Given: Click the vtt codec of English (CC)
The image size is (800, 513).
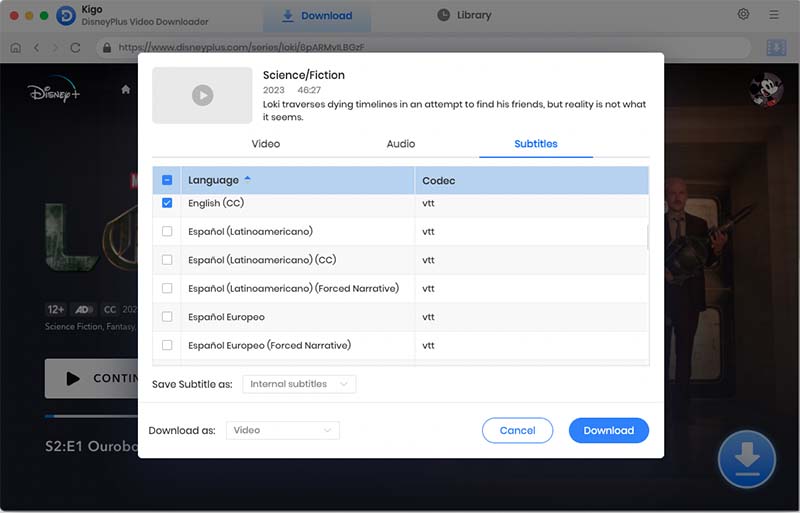Looking at the screenshot, I should click(428, 203).
